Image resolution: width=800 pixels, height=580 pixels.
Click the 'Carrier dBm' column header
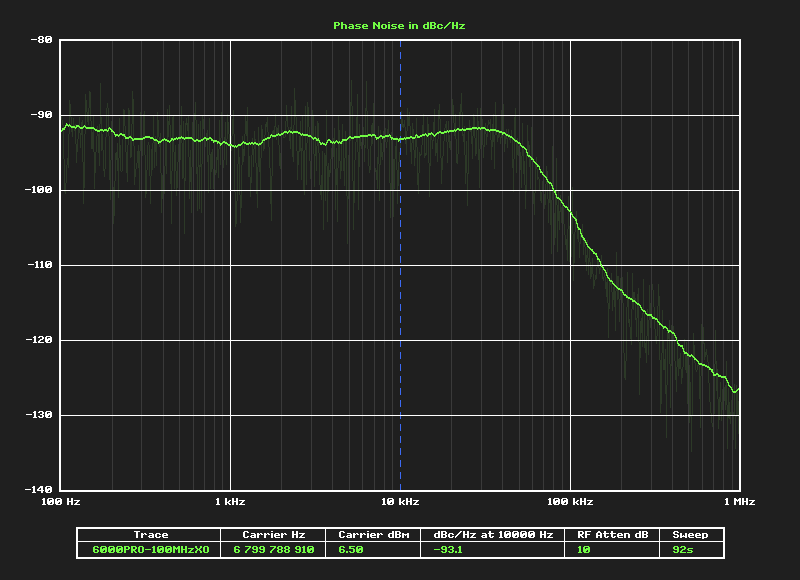(x=373, y=535)
